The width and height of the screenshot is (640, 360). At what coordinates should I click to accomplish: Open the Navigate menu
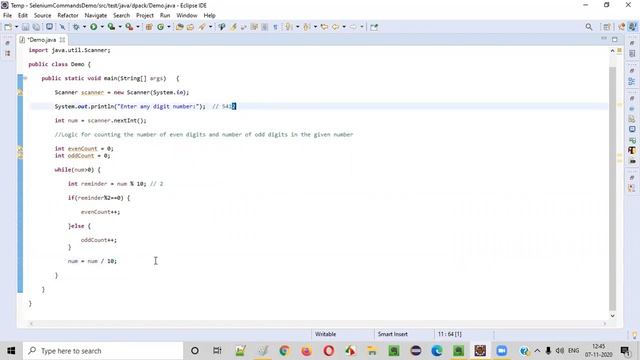pyautogui.click(x=96, y=16)
